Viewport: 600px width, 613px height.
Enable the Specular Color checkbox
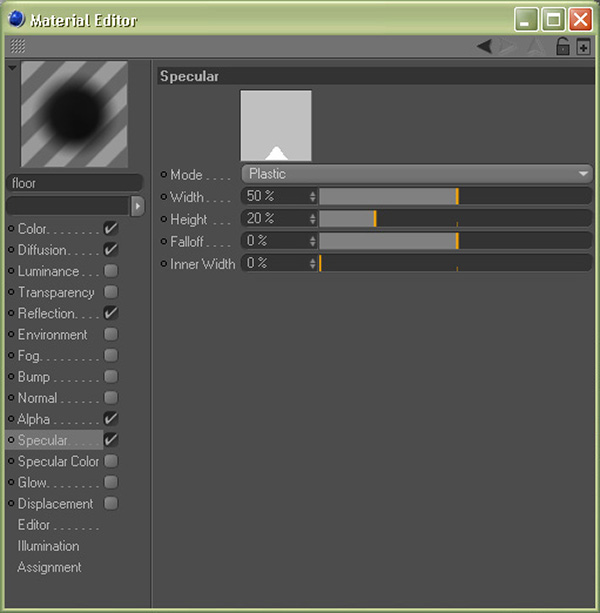coord(111,461)
